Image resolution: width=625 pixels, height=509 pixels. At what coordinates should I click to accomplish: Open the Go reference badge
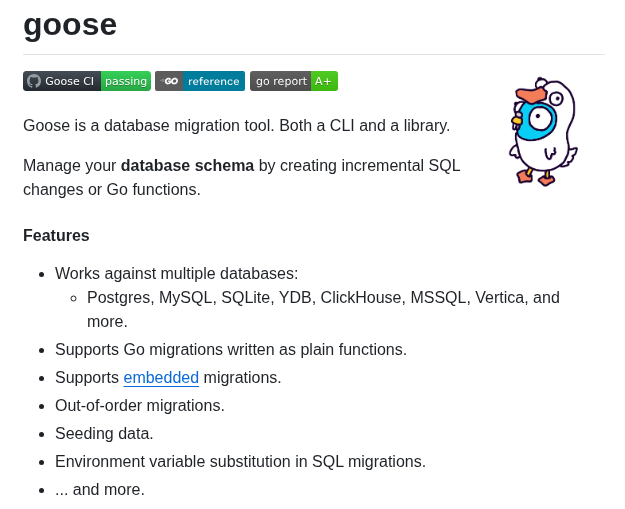[x=200, y=81]
